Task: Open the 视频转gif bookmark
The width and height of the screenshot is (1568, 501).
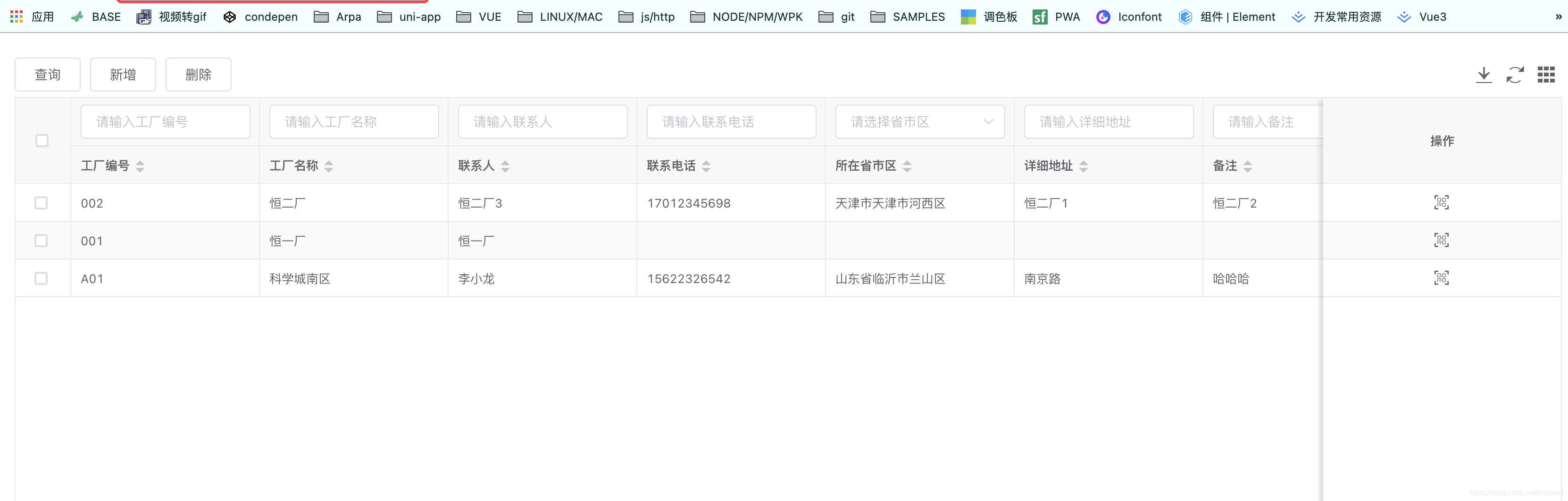Action: coord(172,17)
